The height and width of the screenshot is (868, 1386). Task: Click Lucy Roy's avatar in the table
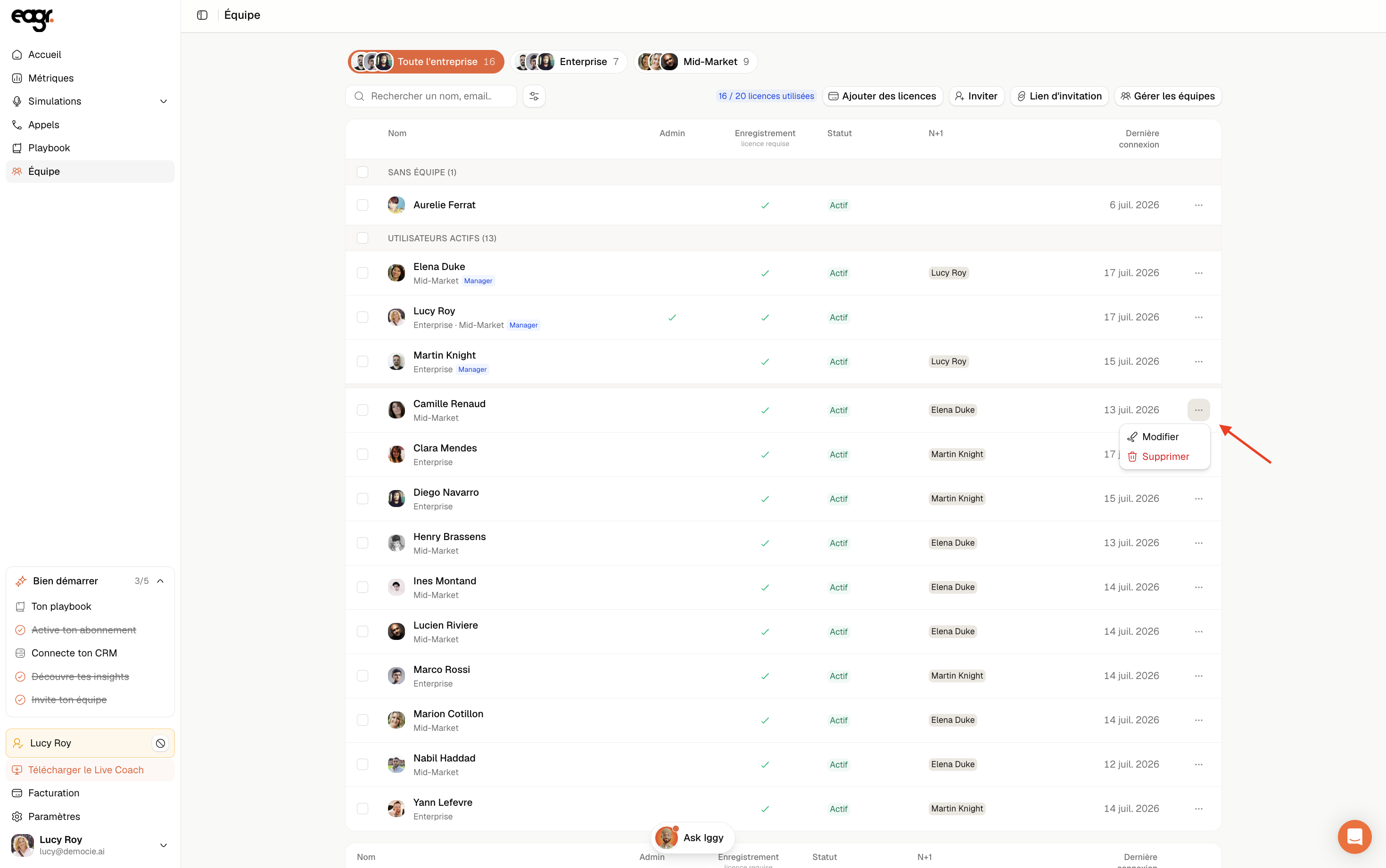tap(396, 317)
